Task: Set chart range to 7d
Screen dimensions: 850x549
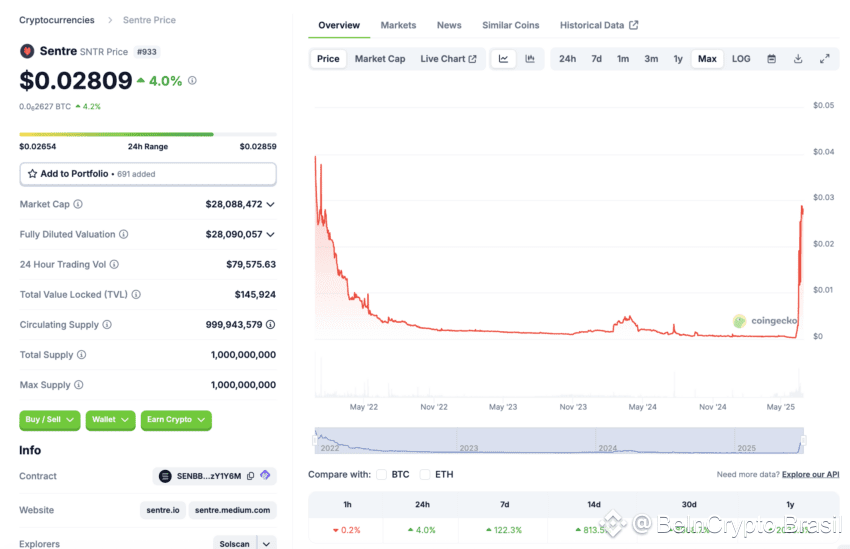Action: click(596, 59)
